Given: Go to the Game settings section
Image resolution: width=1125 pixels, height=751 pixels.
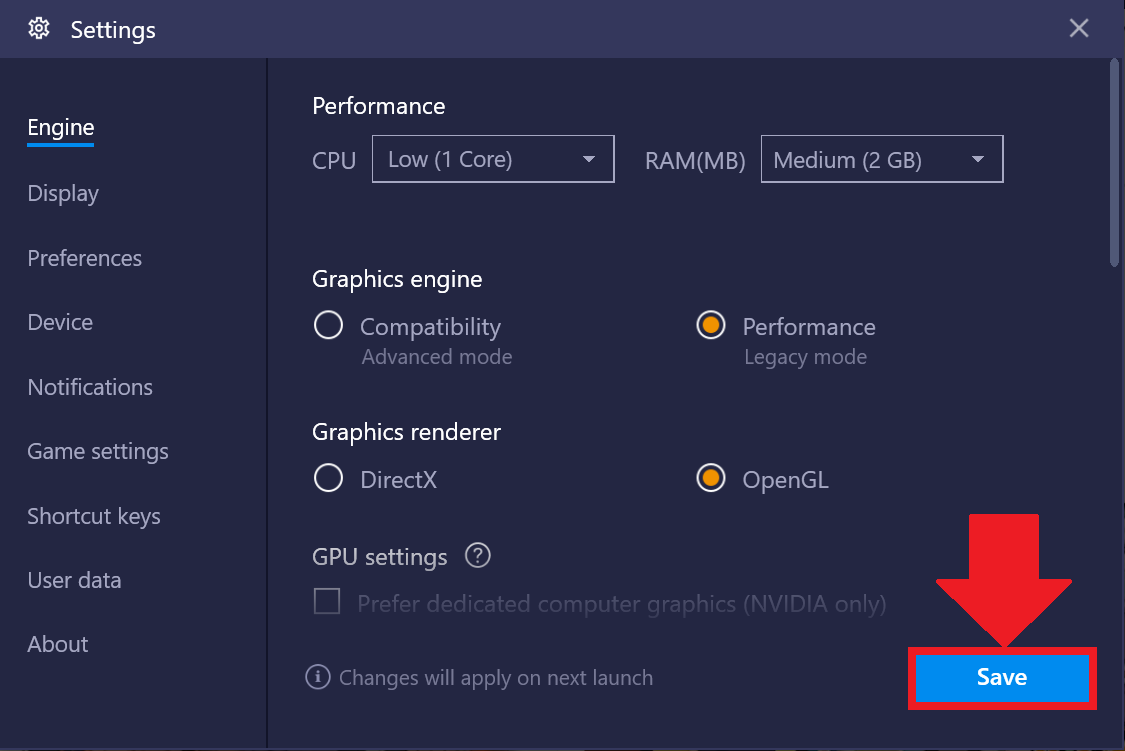Looking at the screenshot, I should pos(98,452).
